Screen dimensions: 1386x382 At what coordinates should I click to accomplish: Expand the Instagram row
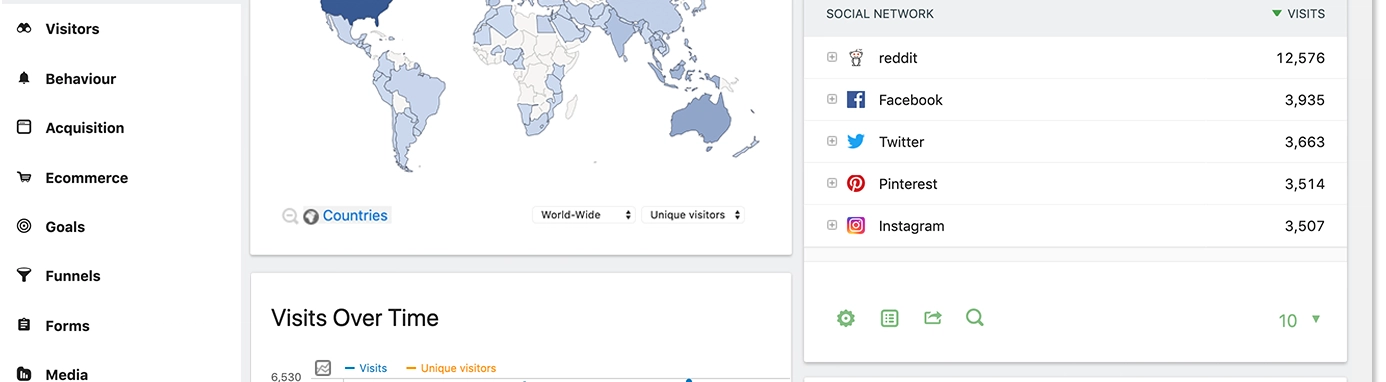pyautogui.click(x=832, y=226)
